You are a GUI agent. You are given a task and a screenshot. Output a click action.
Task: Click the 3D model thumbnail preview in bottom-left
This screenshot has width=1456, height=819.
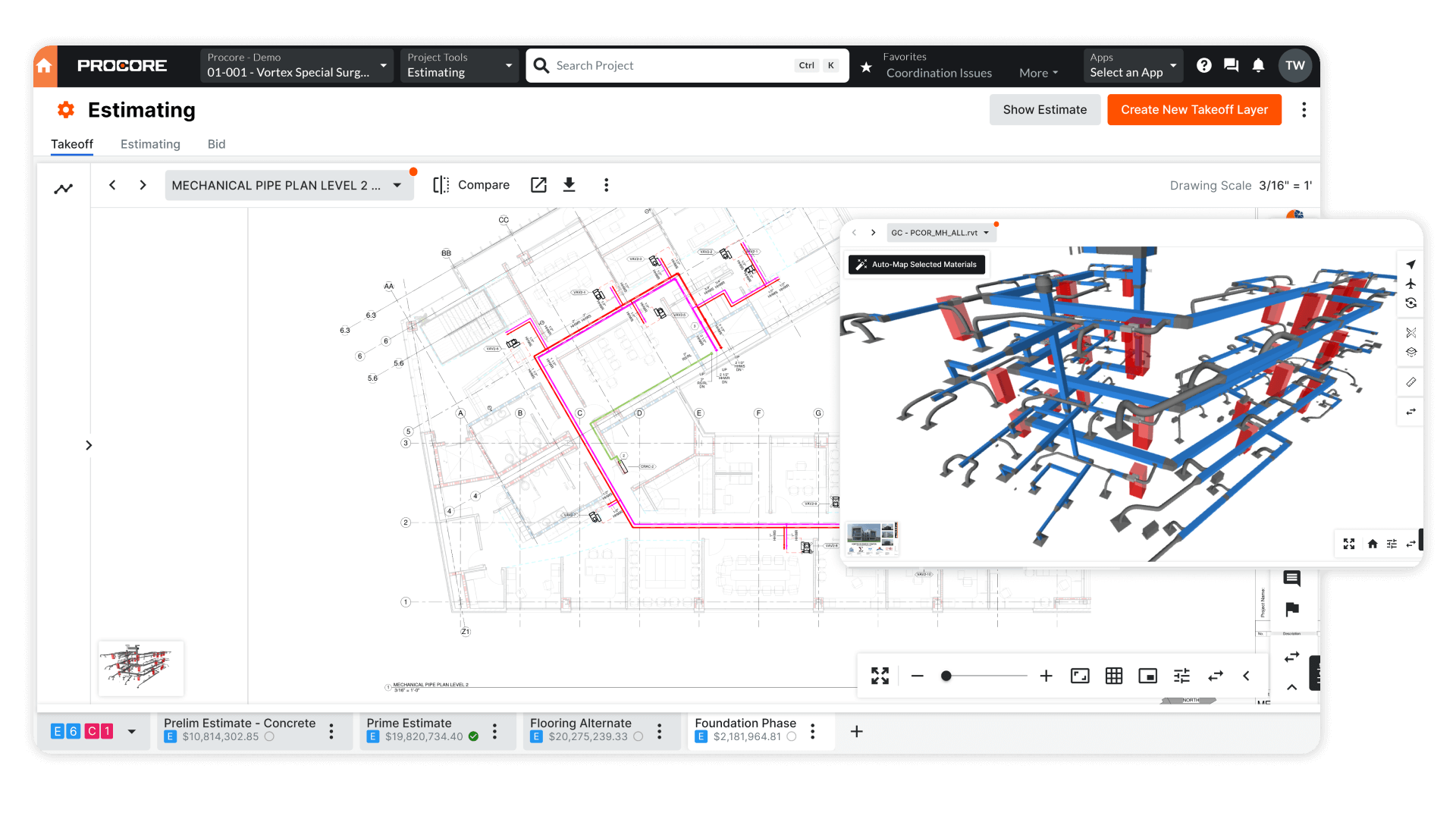[140, 665]
